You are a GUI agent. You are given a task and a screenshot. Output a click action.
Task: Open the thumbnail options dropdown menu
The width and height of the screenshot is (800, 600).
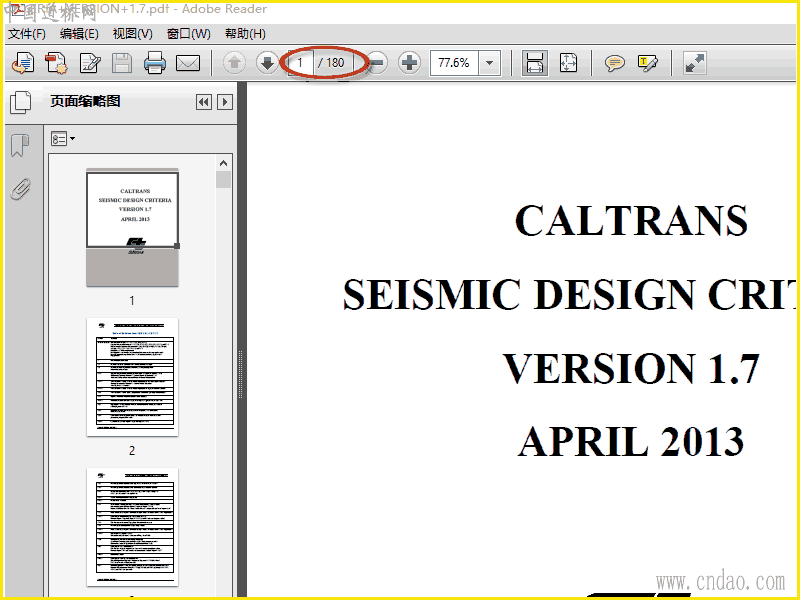(x=63, y=139)
